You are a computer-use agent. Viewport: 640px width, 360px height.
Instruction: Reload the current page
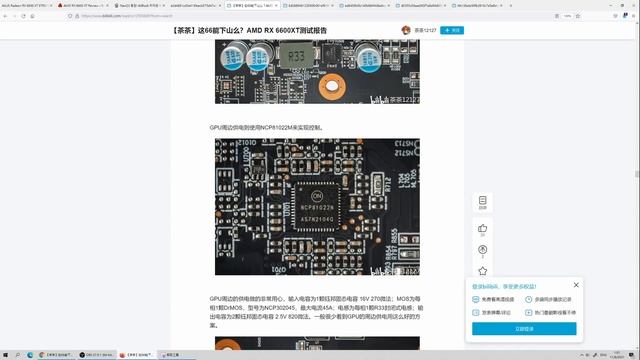coord(23,16)
